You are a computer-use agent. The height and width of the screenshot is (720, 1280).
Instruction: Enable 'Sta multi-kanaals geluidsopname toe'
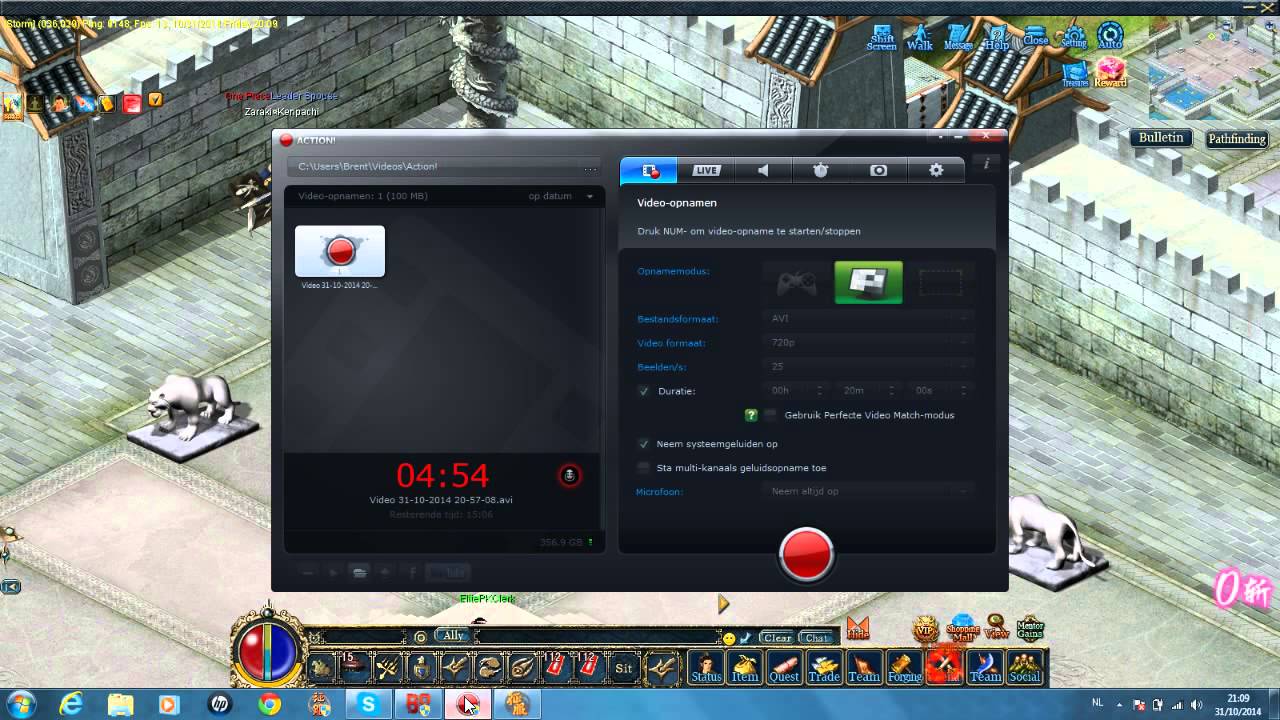pos(644,467)
